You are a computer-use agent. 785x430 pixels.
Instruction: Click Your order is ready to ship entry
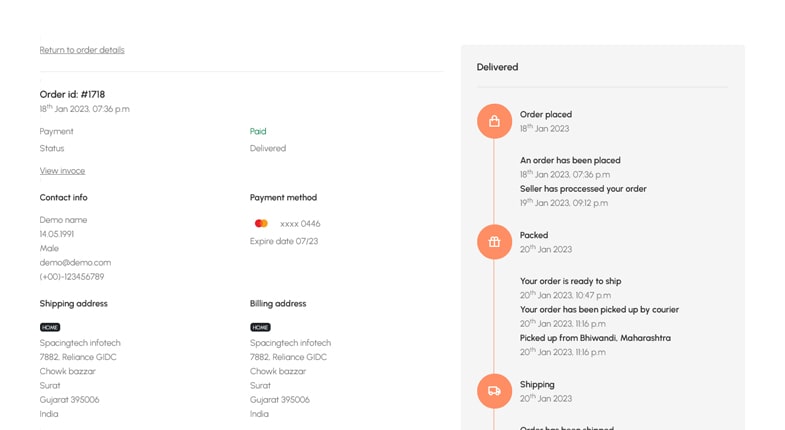(570, 281)
